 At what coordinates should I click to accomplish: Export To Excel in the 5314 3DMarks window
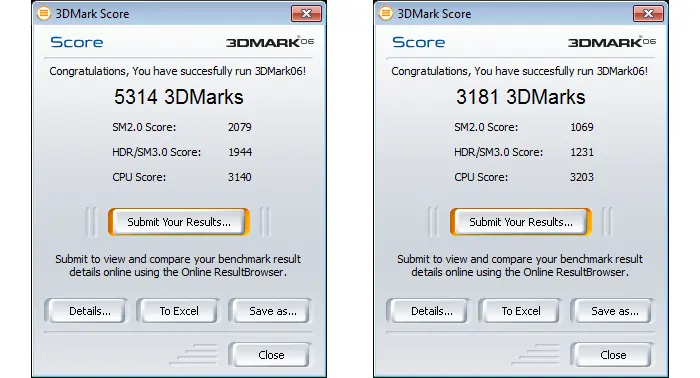179,311
